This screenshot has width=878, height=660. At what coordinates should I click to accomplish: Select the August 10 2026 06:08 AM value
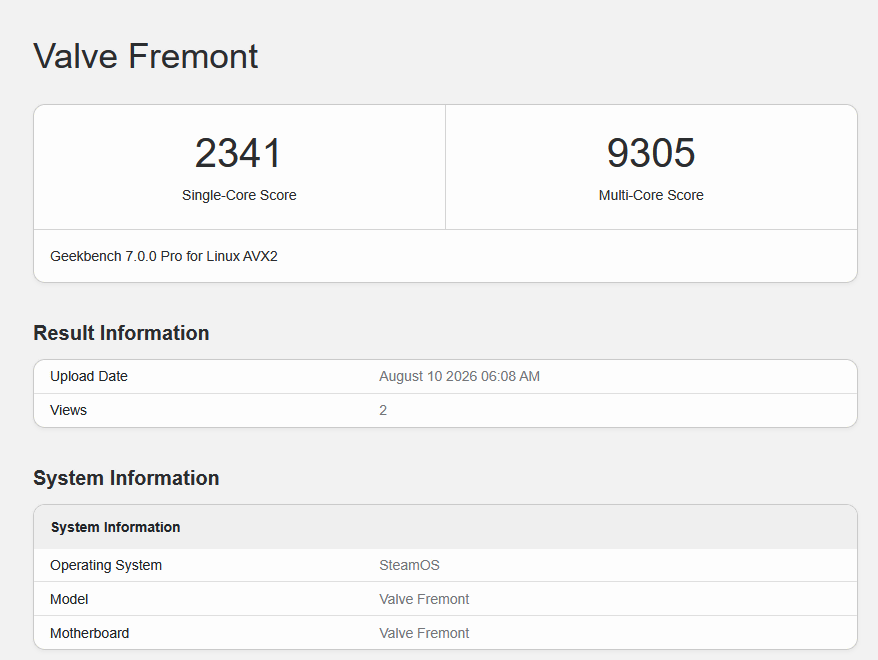[459, 376]
